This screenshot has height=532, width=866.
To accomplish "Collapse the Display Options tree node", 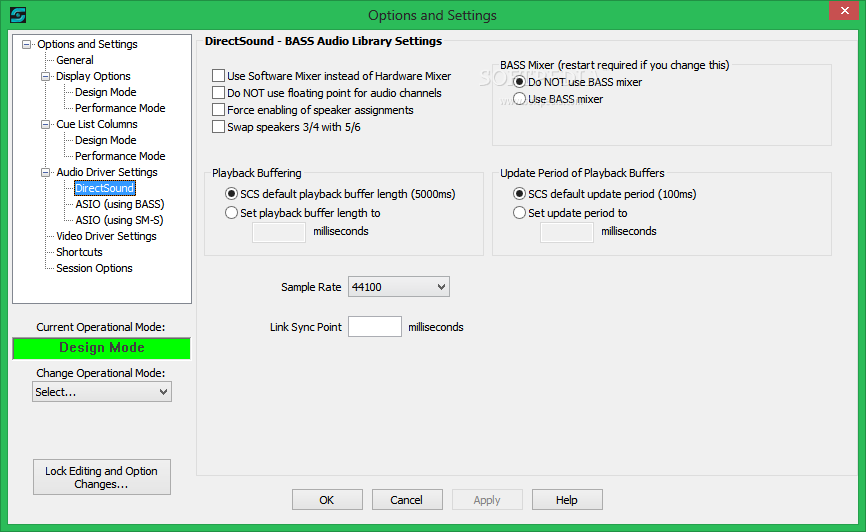I will pyautogui.click(x=45, y=76).
